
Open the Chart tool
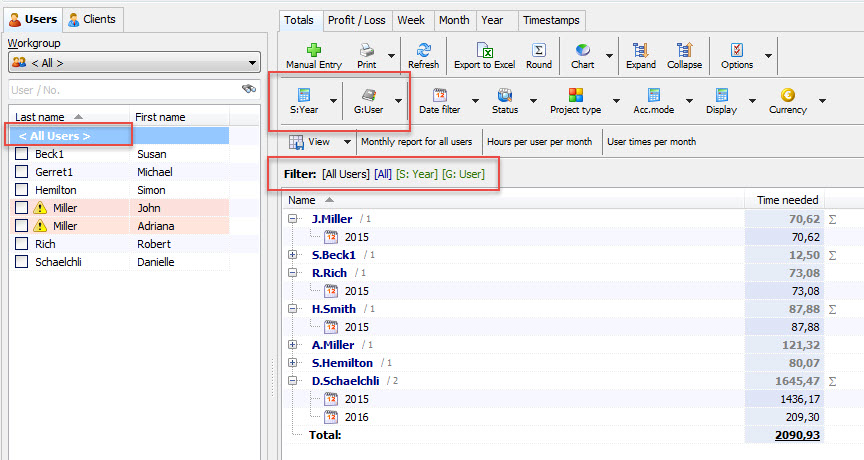[x=582, y=50]
